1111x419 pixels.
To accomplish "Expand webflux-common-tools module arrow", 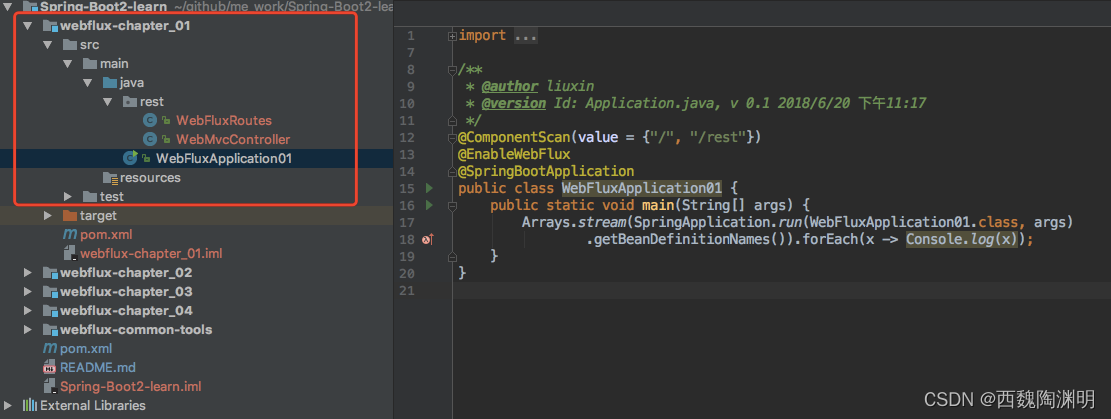I will point(28,330).
